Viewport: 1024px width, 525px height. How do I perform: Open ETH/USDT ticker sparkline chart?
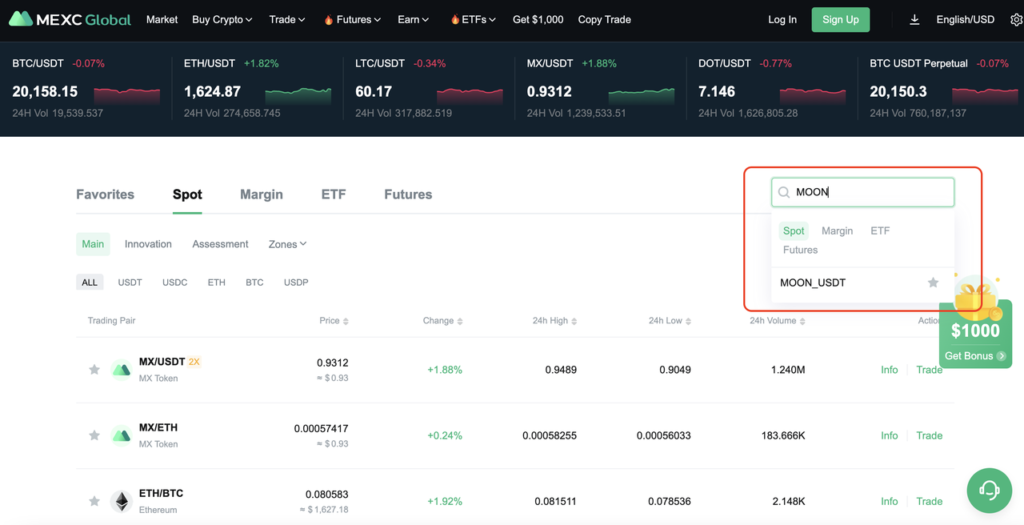(298, 95)
